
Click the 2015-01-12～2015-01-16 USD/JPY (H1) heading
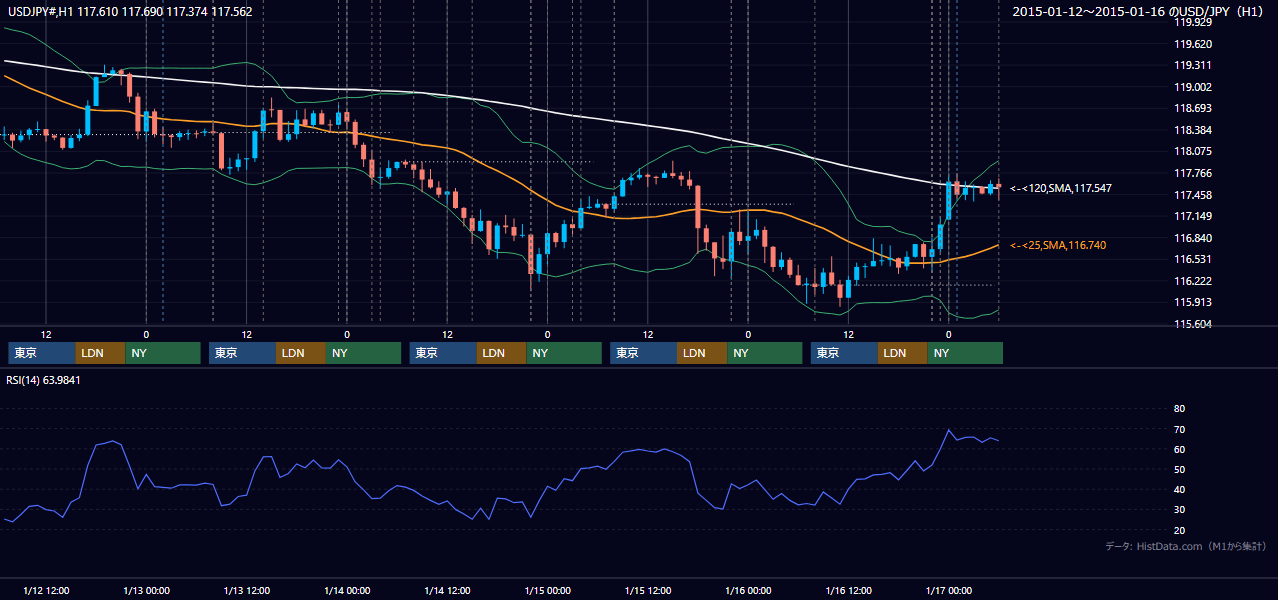point(1140,12)
